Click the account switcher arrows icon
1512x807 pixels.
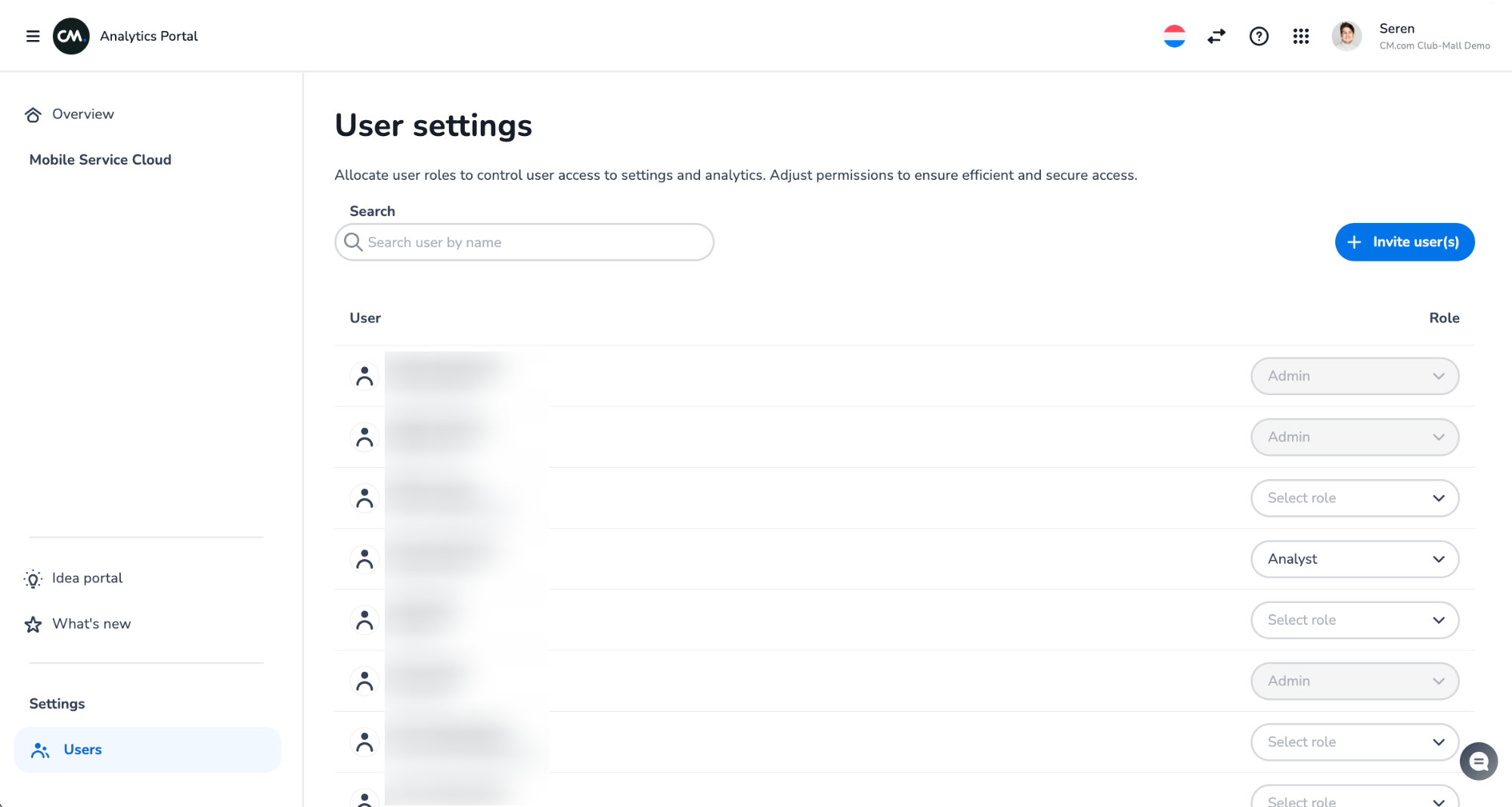[x=1216, y=36]
